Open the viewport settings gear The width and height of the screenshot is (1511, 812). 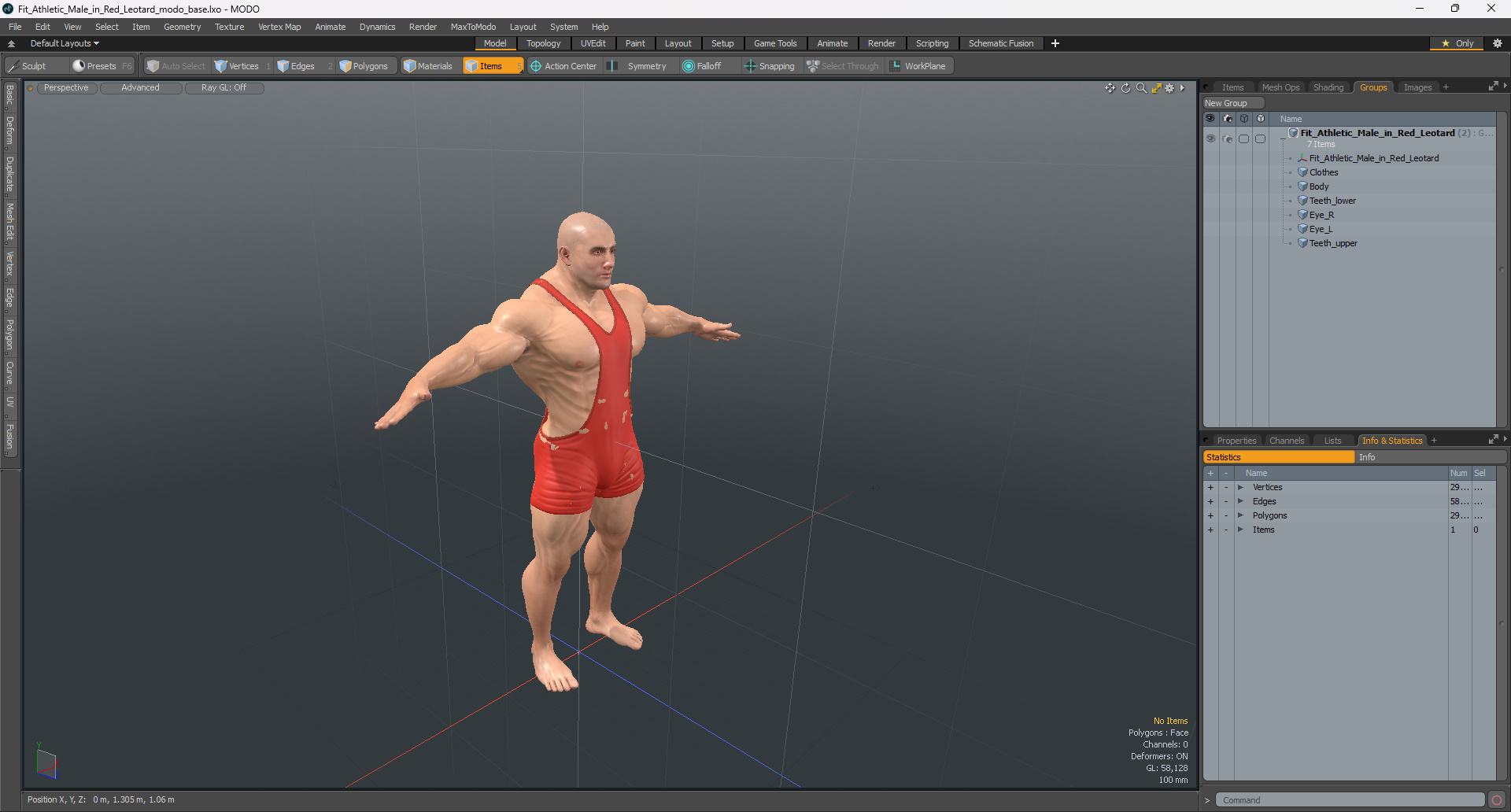[x=1169, y=88]
